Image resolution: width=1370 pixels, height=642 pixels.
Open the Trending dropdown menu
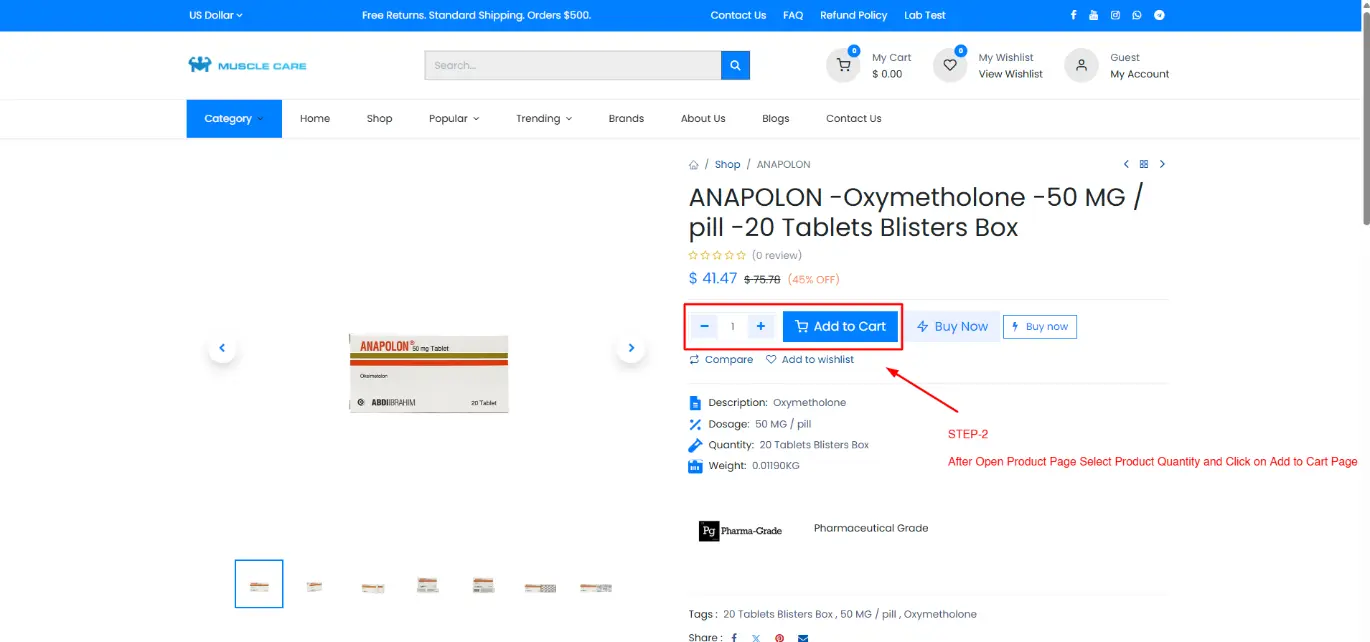(543, 119)
